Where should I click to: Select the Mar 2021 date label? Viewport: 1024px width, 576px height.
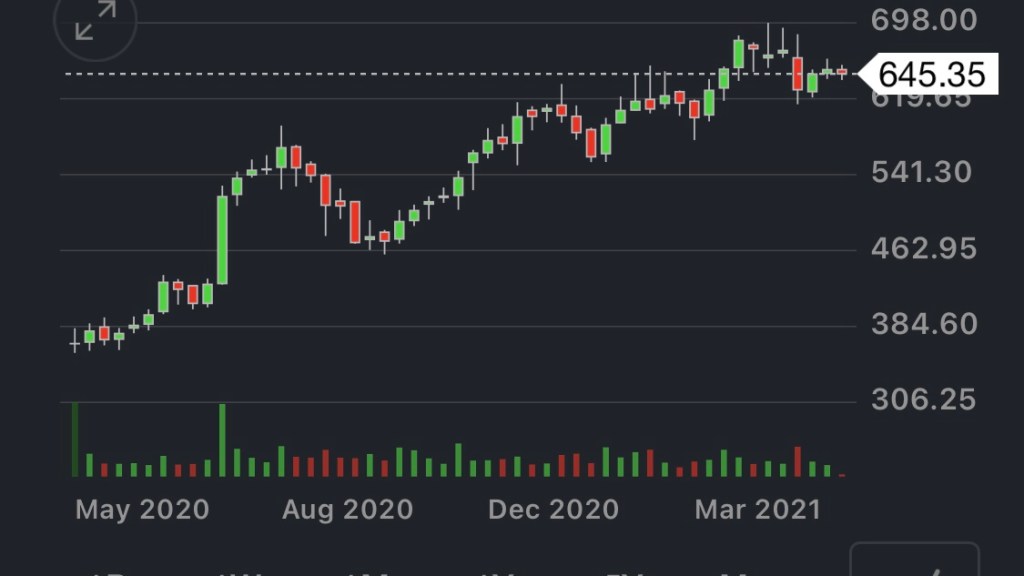(758, 510)
